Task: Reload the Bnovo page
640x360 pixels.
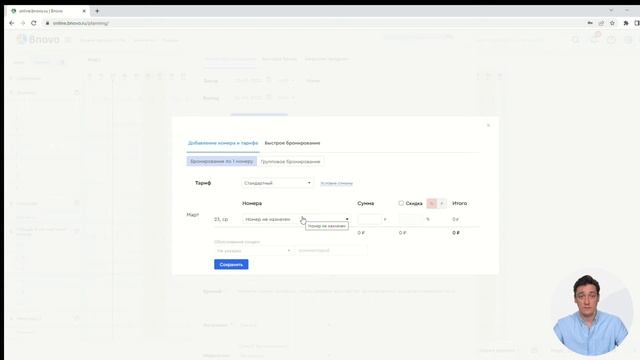Action: [x=33, y=23]
